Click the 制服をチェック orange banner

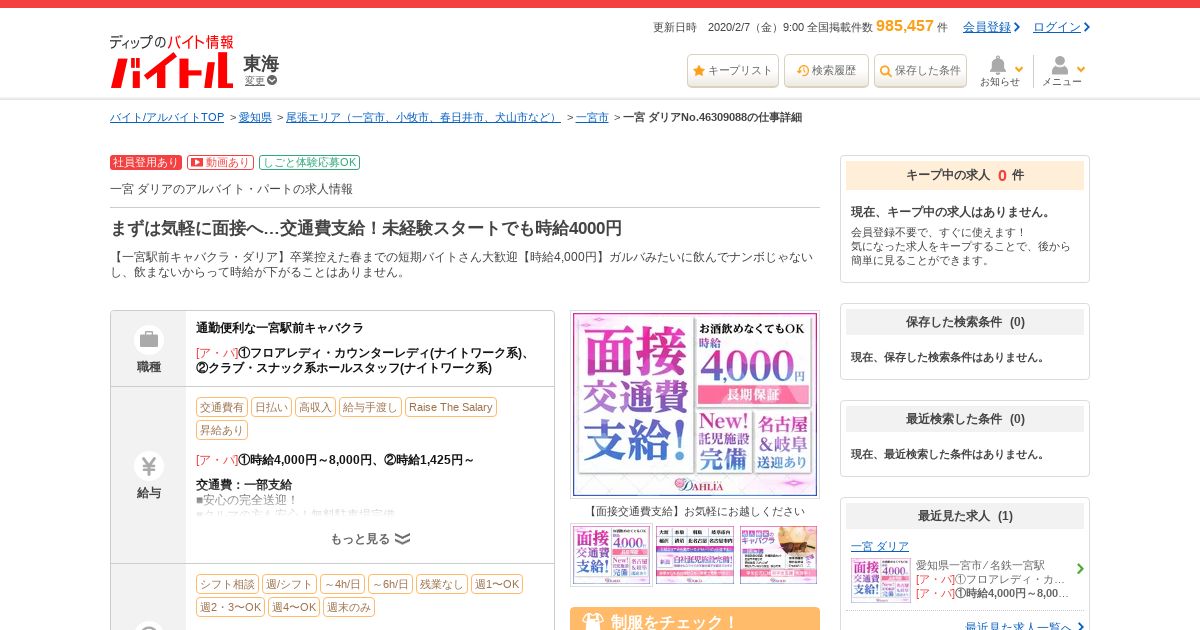[x=695, y=619]
